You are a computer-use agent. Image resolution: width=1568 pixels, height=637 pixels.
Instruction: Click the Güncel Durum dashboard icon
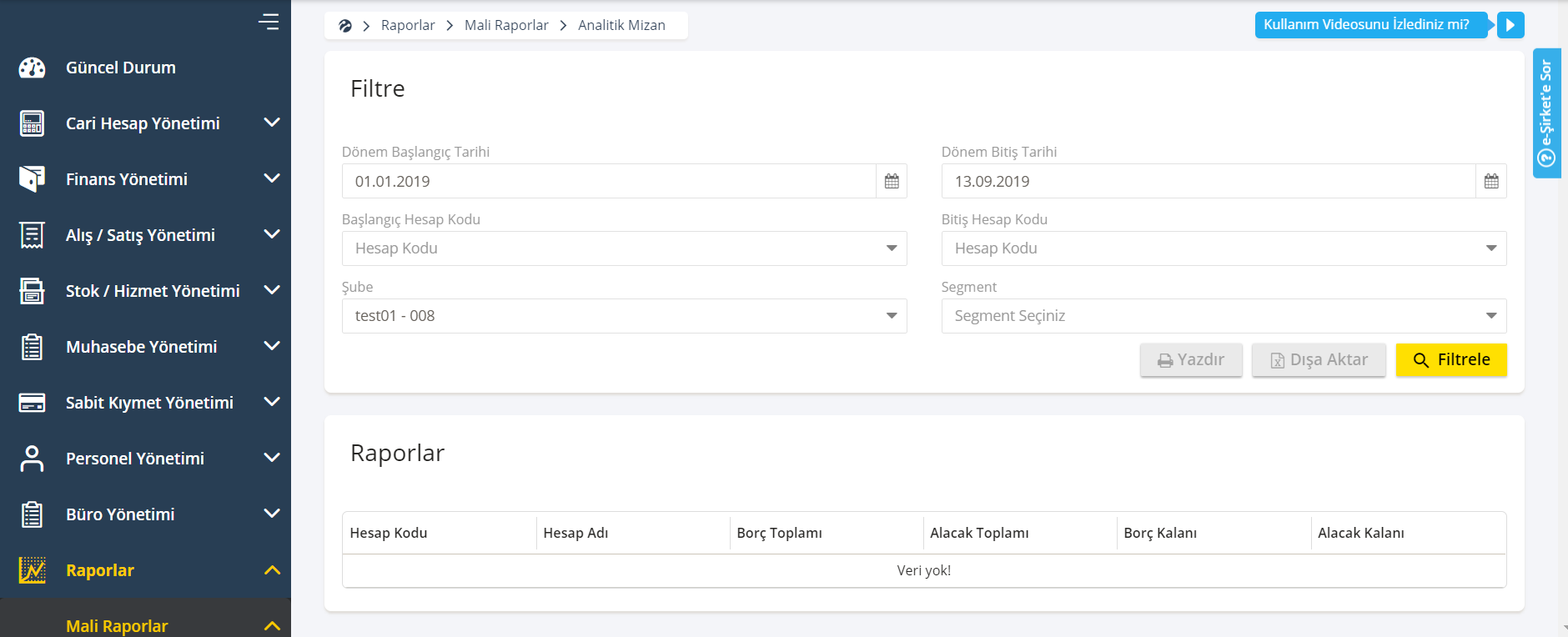tap(33, 68)
